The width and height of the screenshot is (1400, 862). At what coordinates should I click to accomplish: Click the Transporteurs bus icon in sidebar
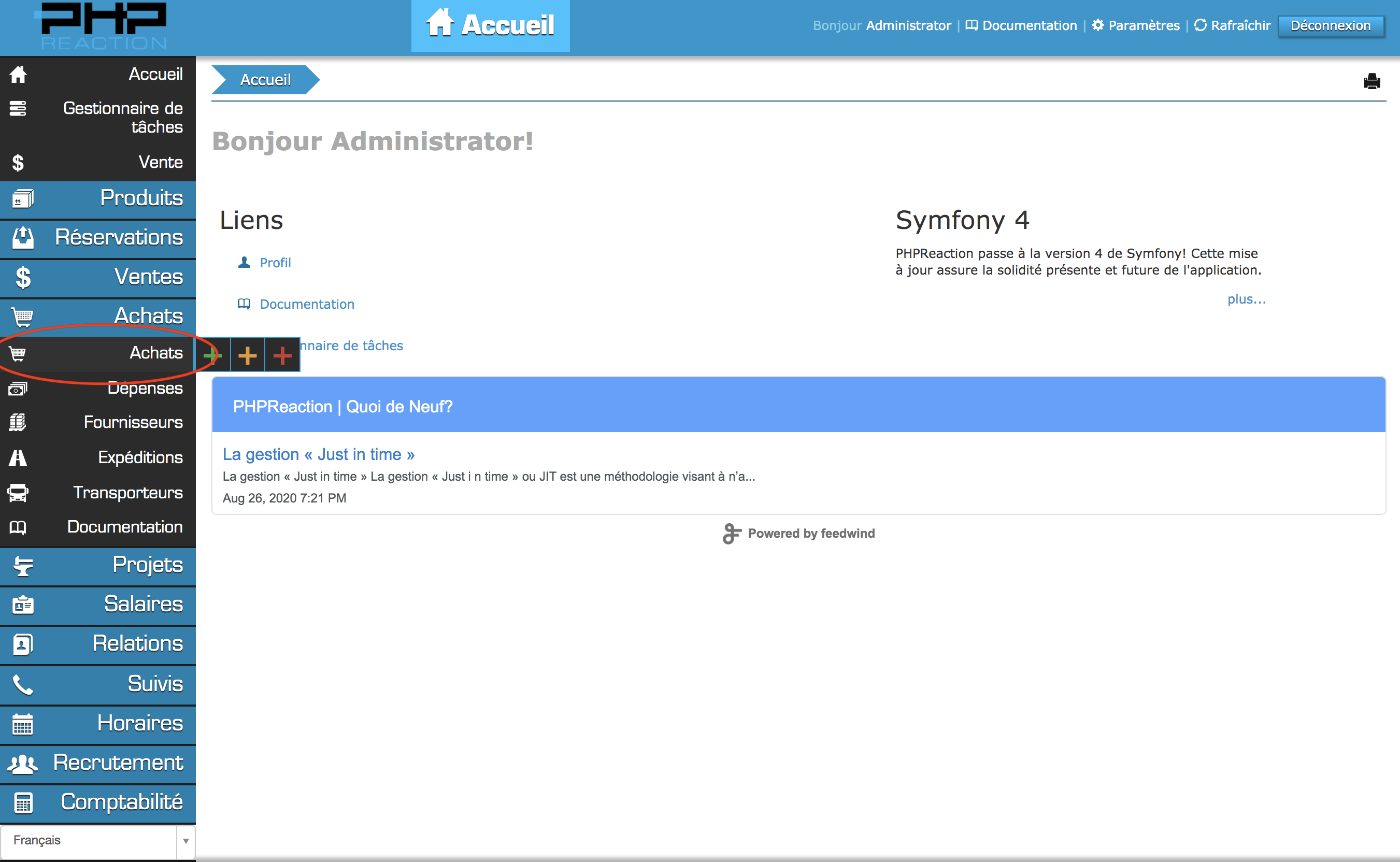18,493
